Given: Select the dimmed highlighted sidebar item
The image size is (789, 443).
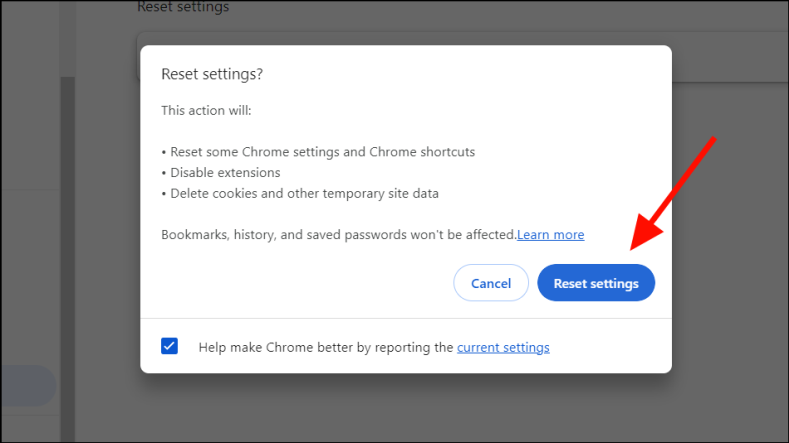Looking at the screenshot, I should pos(27,385).
